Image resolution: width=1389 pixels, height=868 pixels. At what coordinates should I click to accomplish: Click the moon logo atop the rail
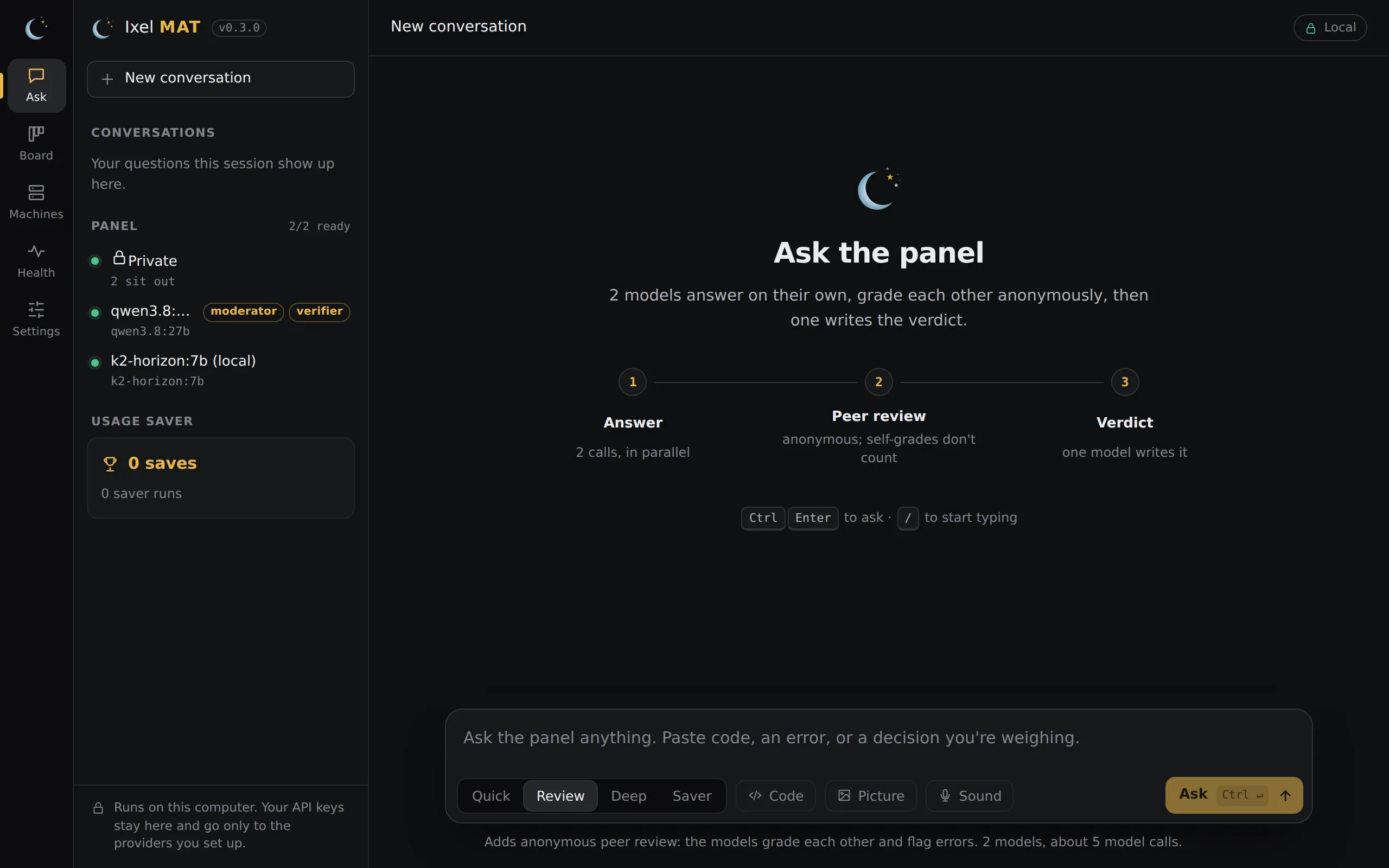tap(36, 28)
